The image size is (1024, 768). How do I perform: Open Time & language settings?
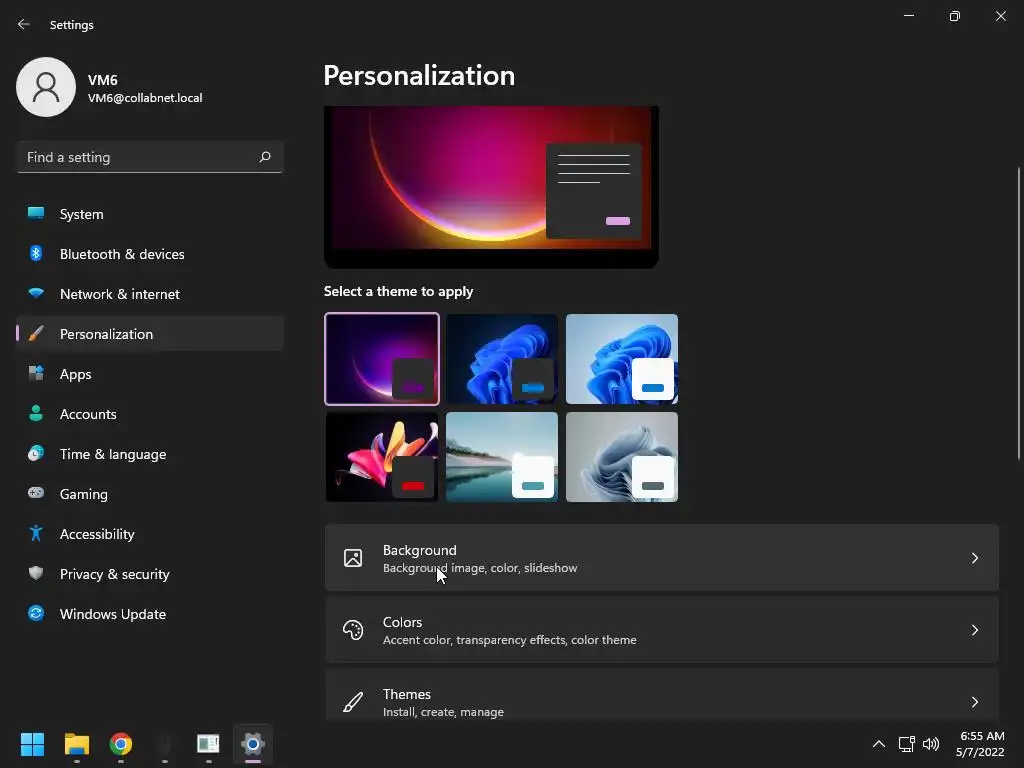click(150, 454)
